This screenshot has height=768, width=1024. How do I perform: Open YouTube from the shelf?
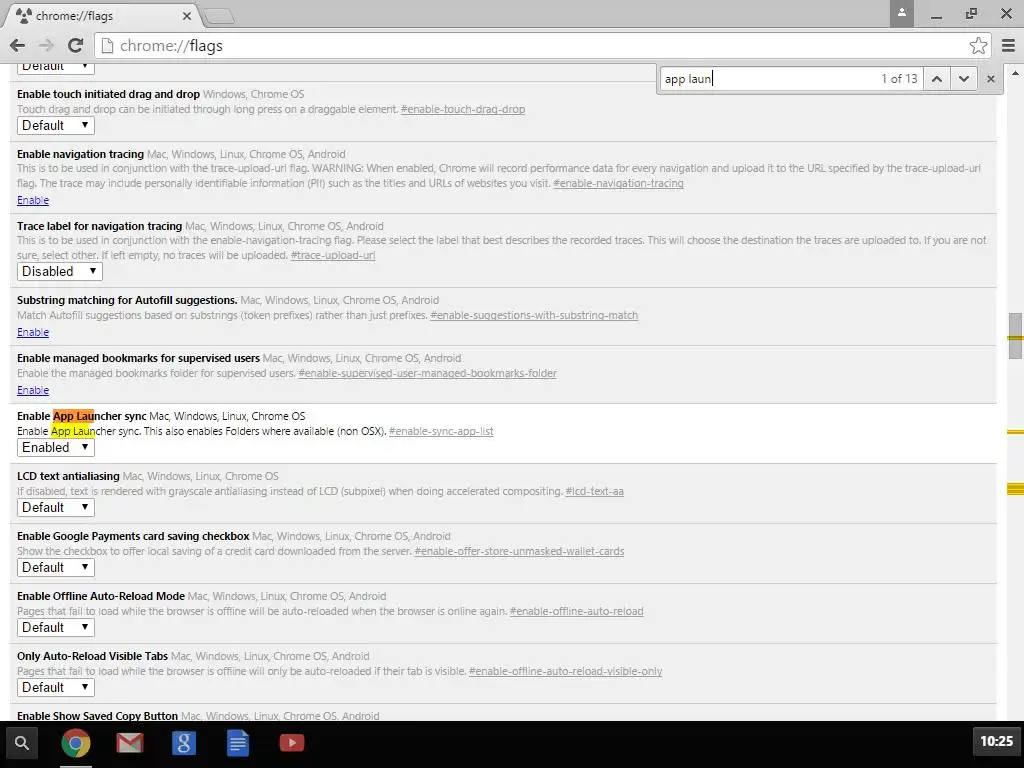pos(292,743)
